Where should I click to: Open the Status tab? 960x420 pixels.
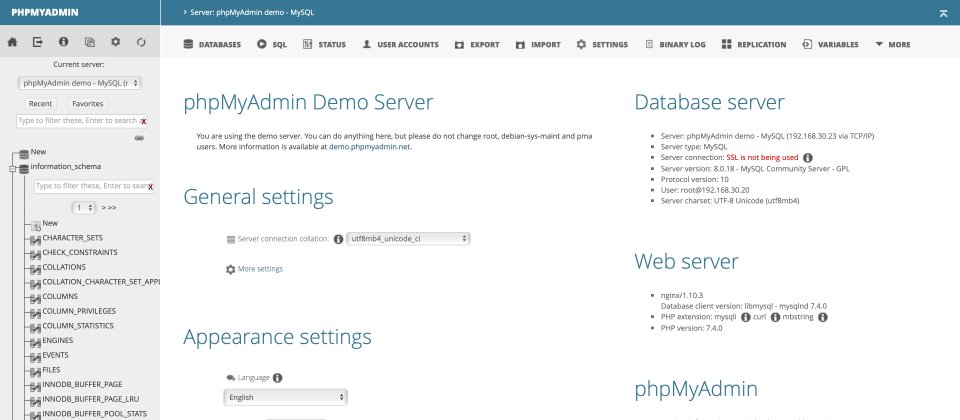click(x=324, y=44)
